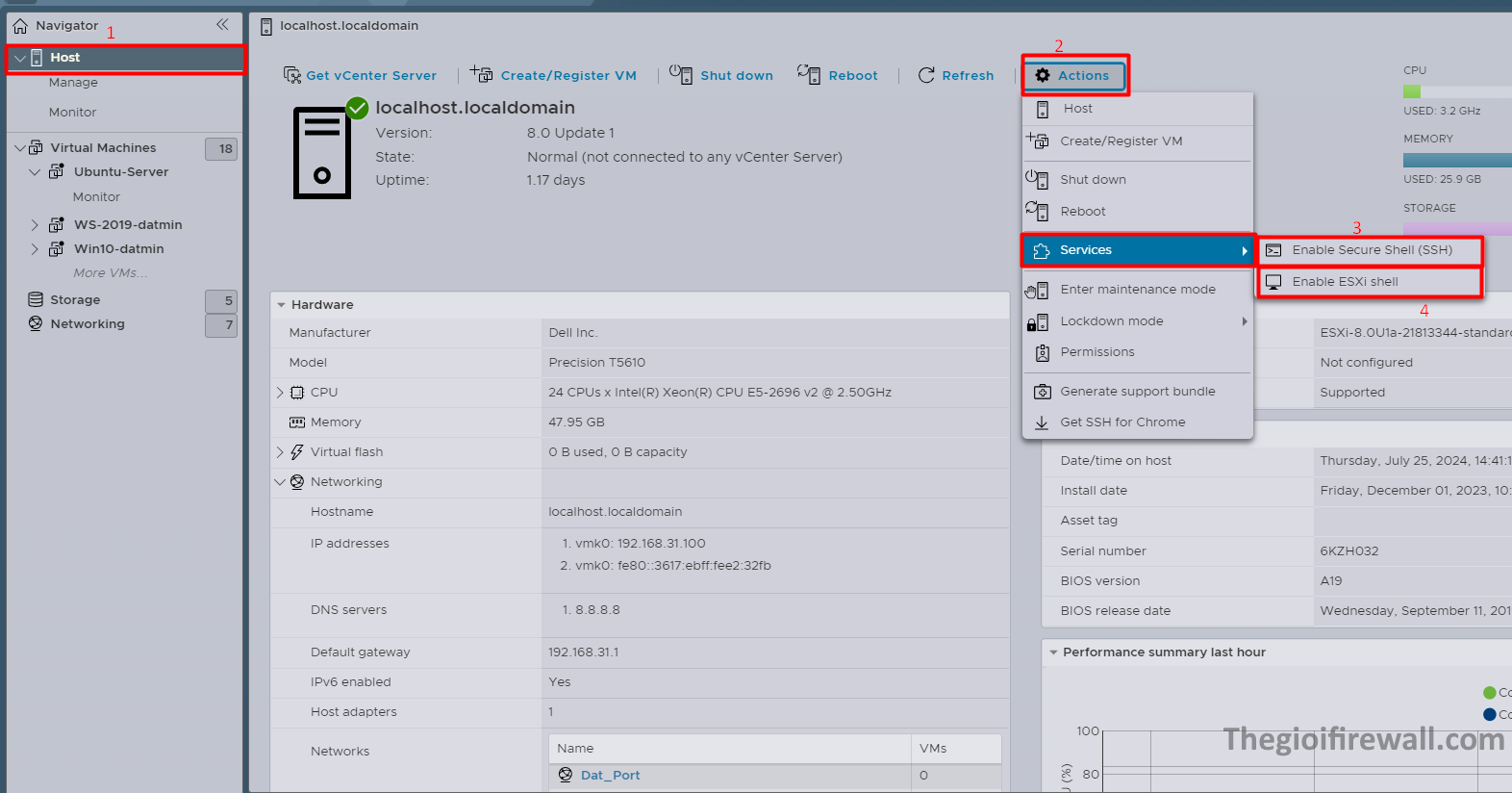This screenshot has width=1512, height=793.
Task: Click the Networking icon in Navigator
Action: tap(36, 323)
